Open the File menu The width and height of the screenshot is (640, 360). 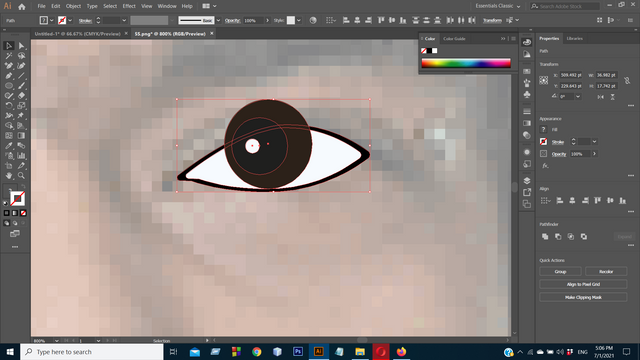(x=41, y=6)
